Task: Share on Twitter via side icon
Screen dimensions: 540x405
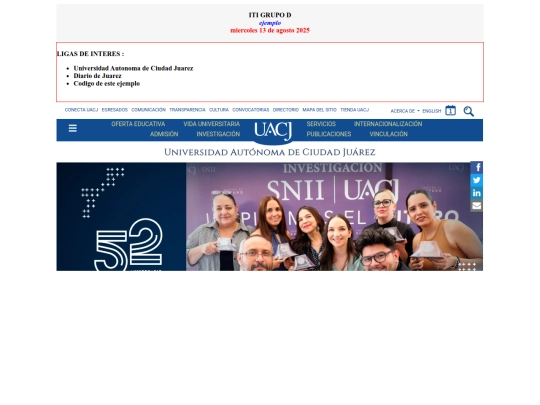Action: (477, 180)
